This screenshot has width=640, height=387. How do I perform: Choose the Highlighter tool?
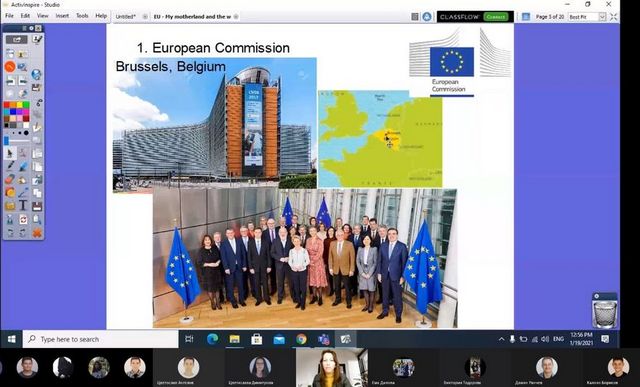pyautogui.click(x=23, y=166)
